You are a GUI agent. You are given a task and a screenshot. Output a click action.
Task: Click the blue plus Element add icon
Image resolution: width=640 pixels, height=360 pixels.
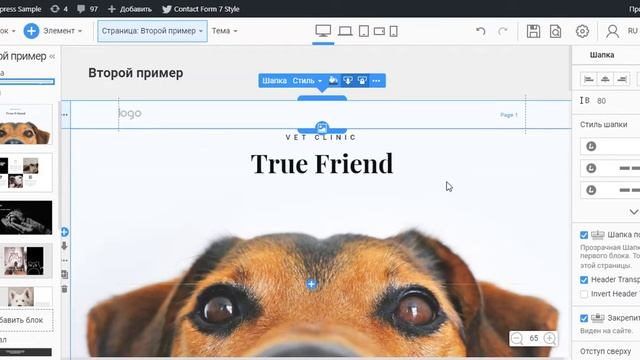click(31, 31)
